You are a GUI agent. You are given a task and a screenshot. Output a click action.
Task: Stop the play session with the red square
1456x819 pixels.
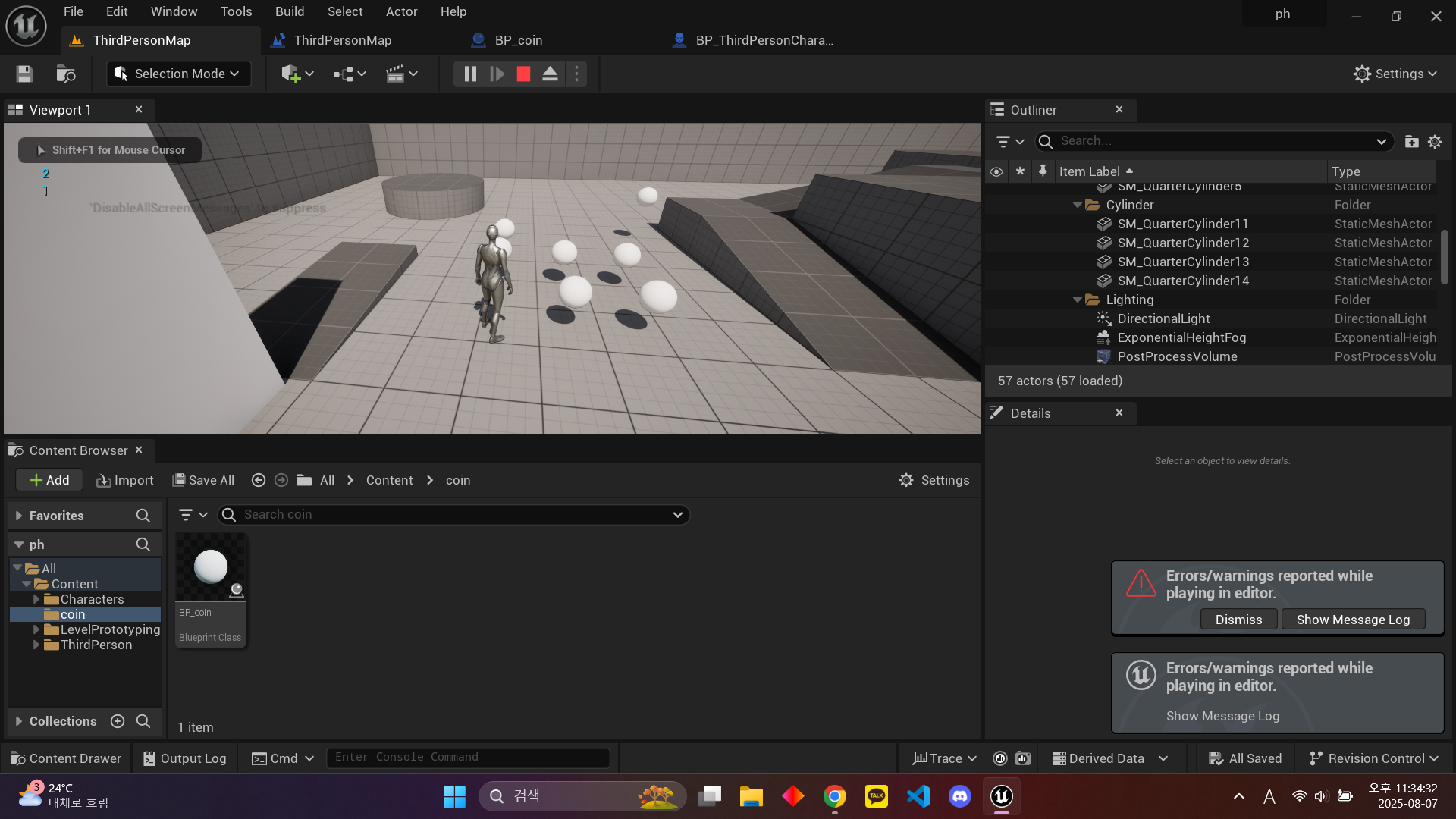click(523, 74)
